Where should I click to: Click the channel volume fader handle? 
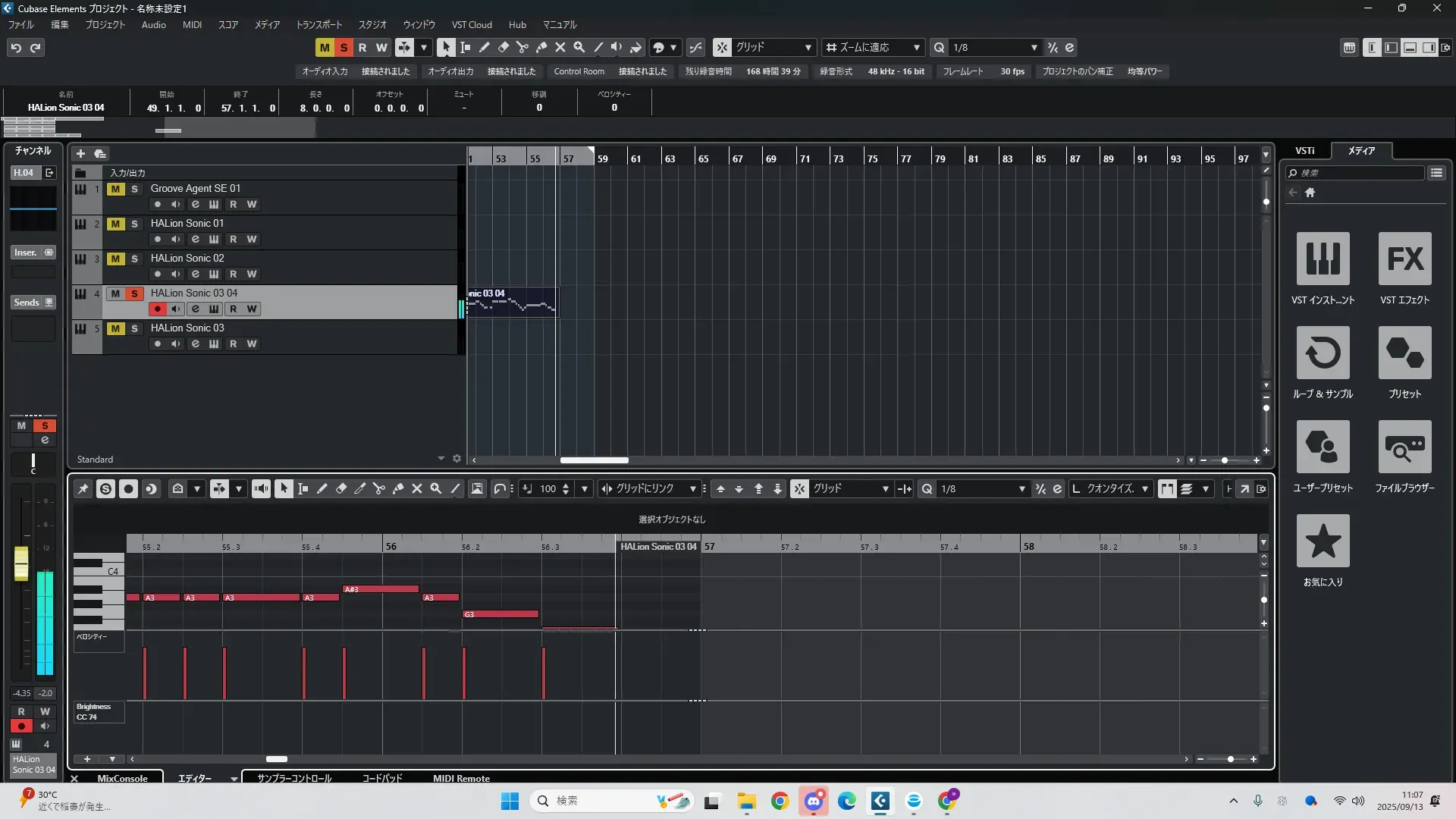coord(21,563)
